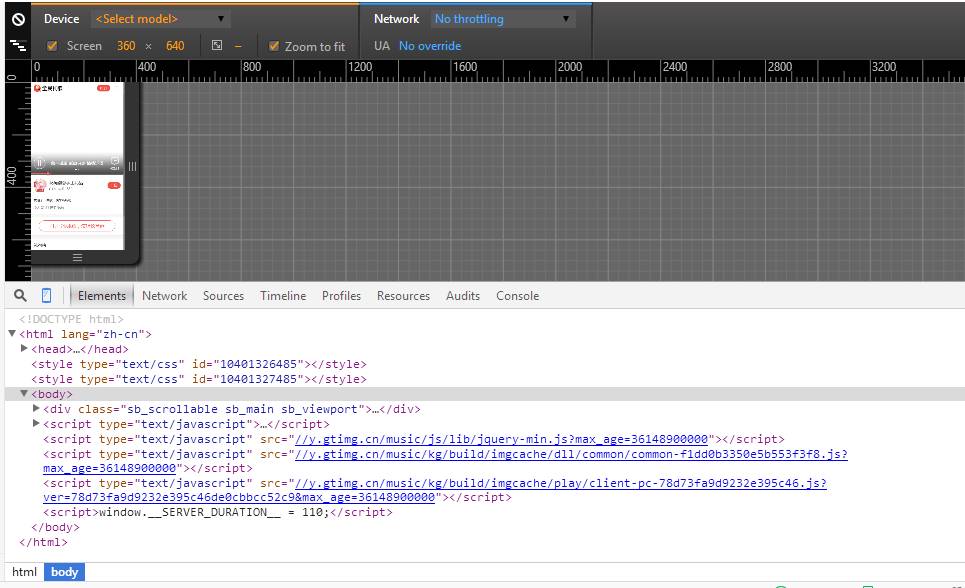
Task: Click the player progress bar in emulated page
Action: tap(78, 173)
